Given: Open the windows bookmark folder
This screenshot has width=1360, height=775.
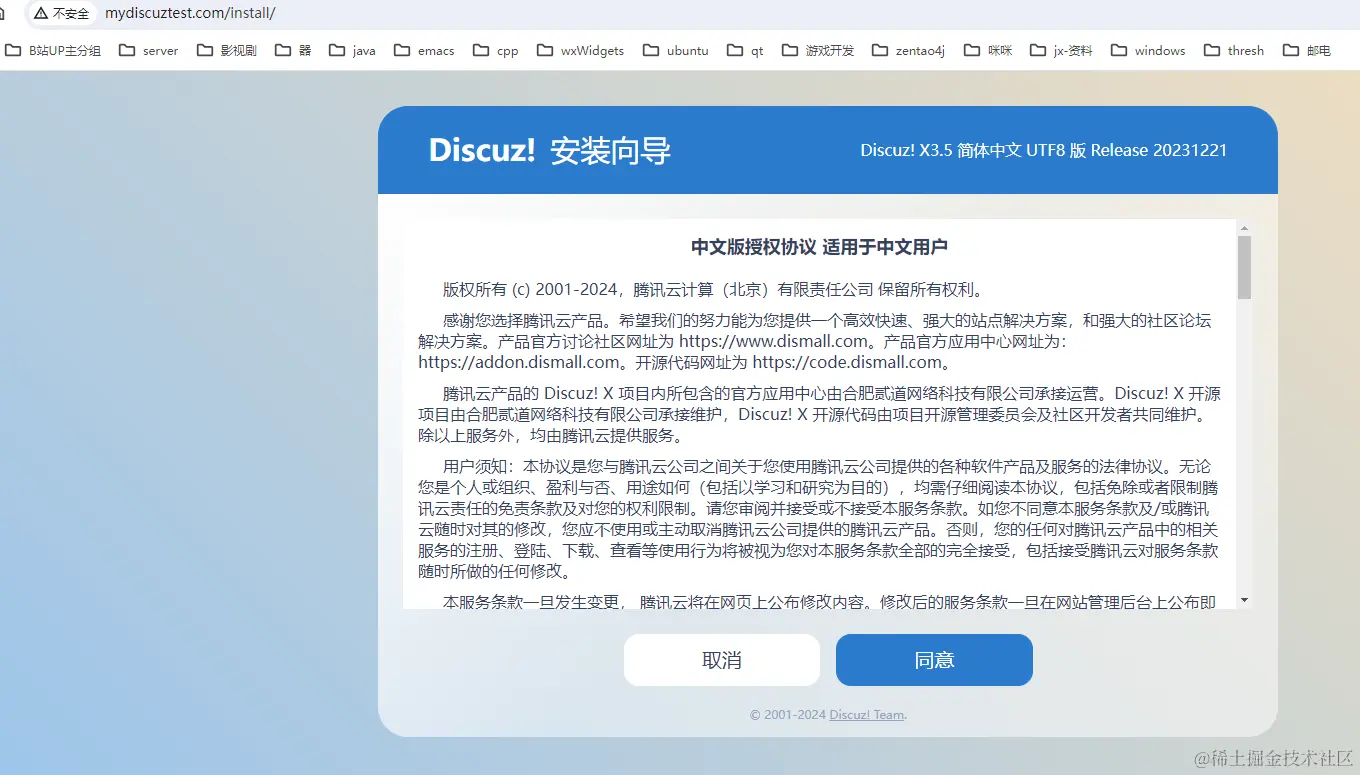Looking at the screenshot, I should pos(1148,50).
